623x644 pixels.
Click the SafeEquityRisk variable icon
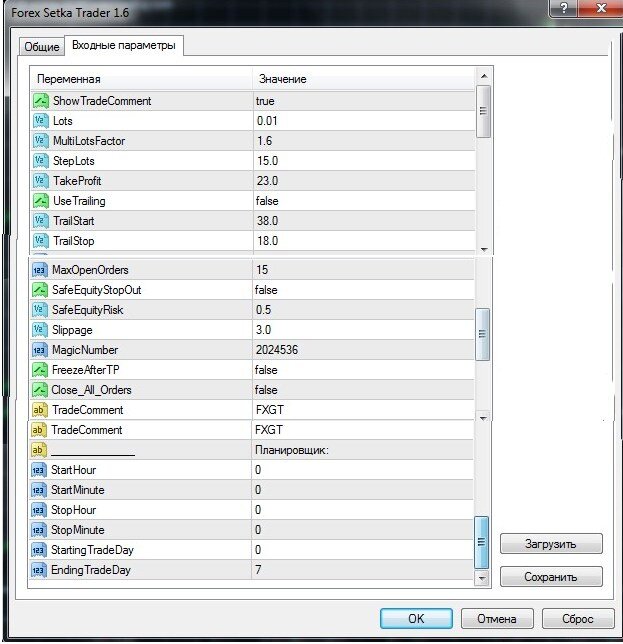[x=39, y=310]
